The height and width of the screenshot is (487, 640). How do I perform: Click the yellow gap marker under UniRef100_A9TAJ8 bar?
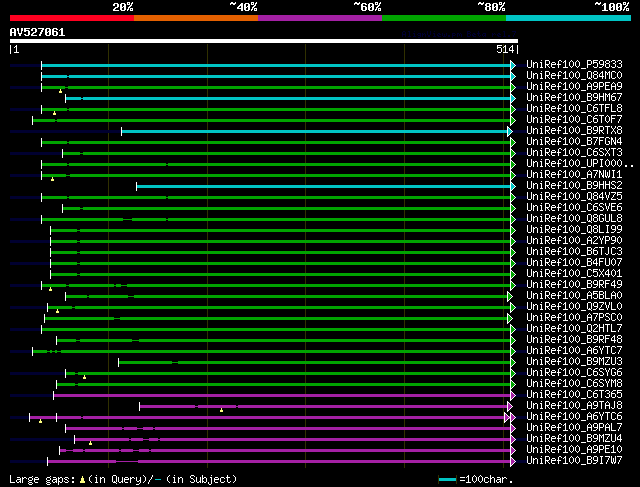tap(221, 410)
